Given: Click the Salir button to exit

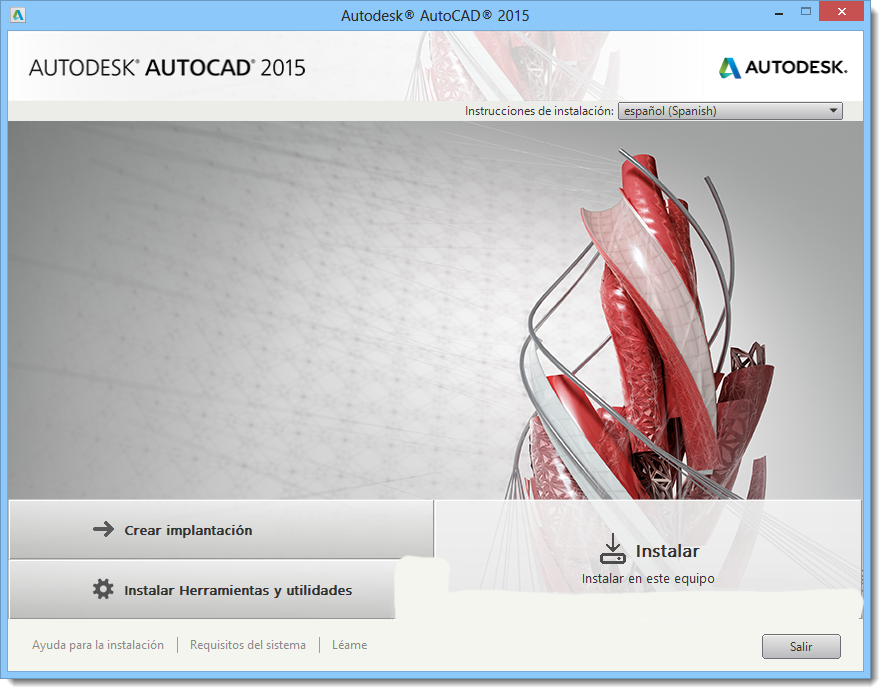Looking at the screenshot, I should pyautogui.click(x=800, y=646).
